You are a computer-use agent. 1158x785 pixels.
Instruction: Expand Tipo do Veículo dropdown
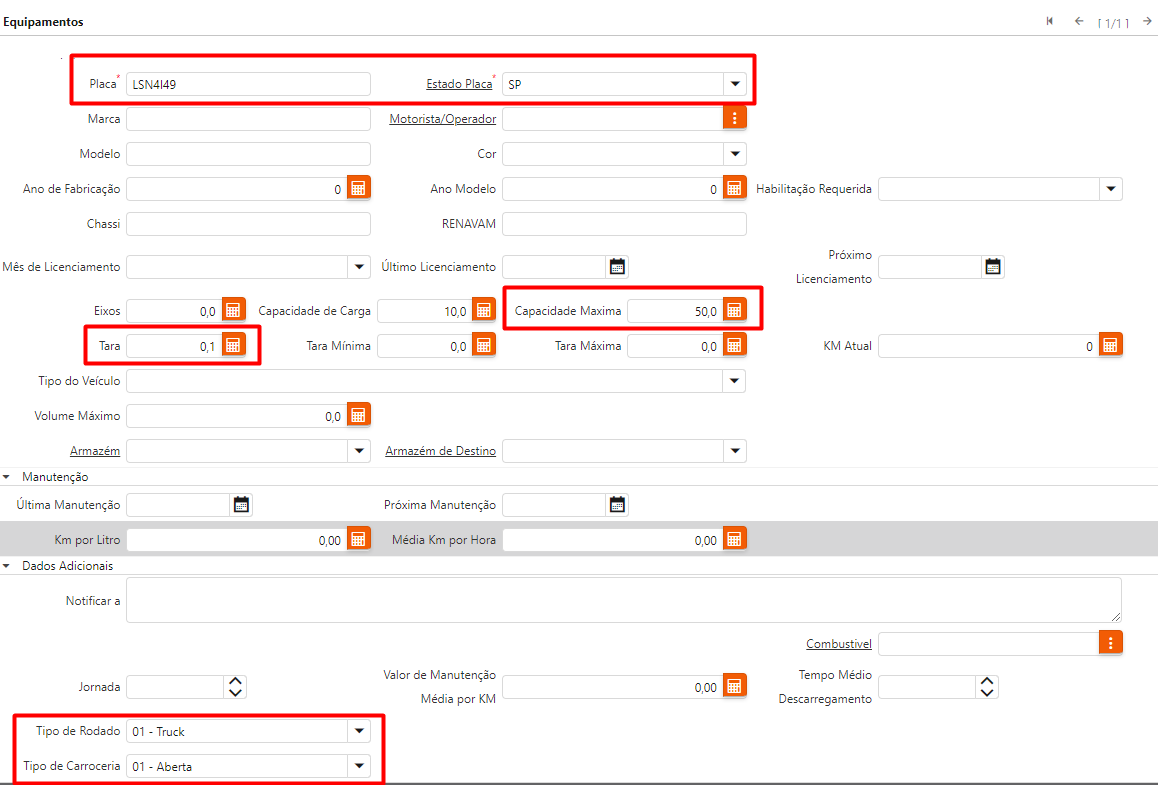point(734,380)
